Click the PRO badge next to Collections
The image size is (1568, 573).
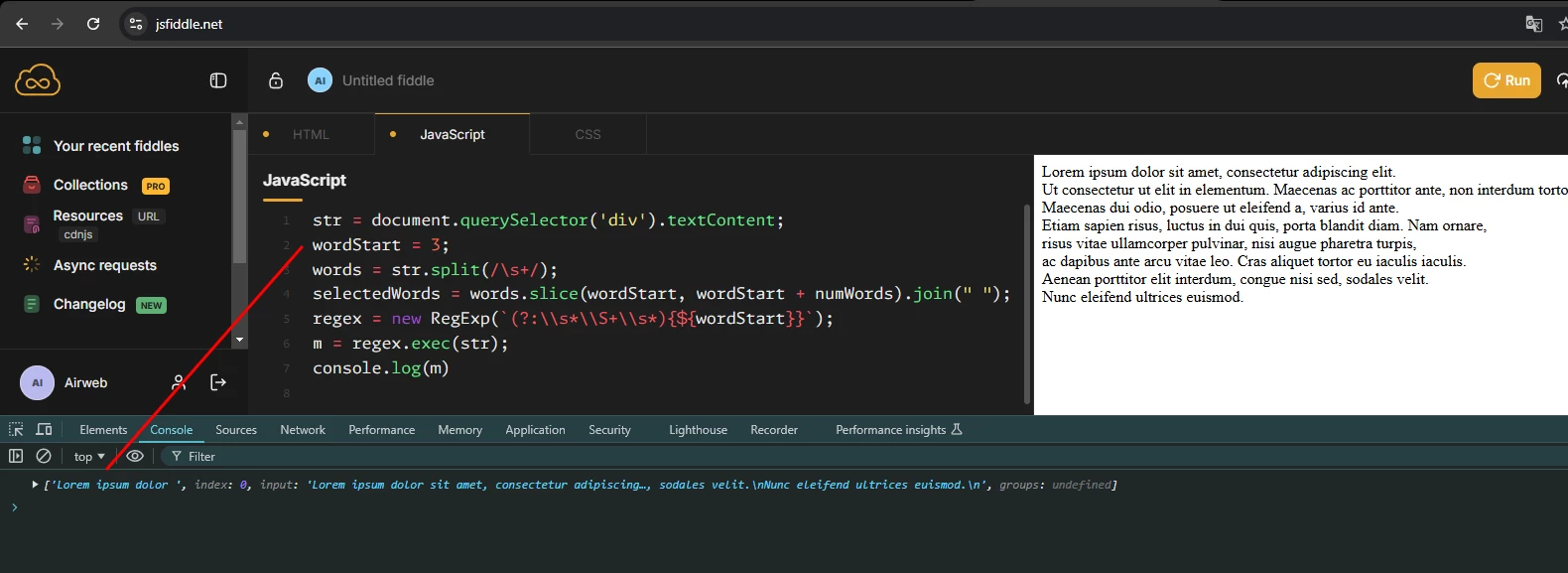coord(156,186)
